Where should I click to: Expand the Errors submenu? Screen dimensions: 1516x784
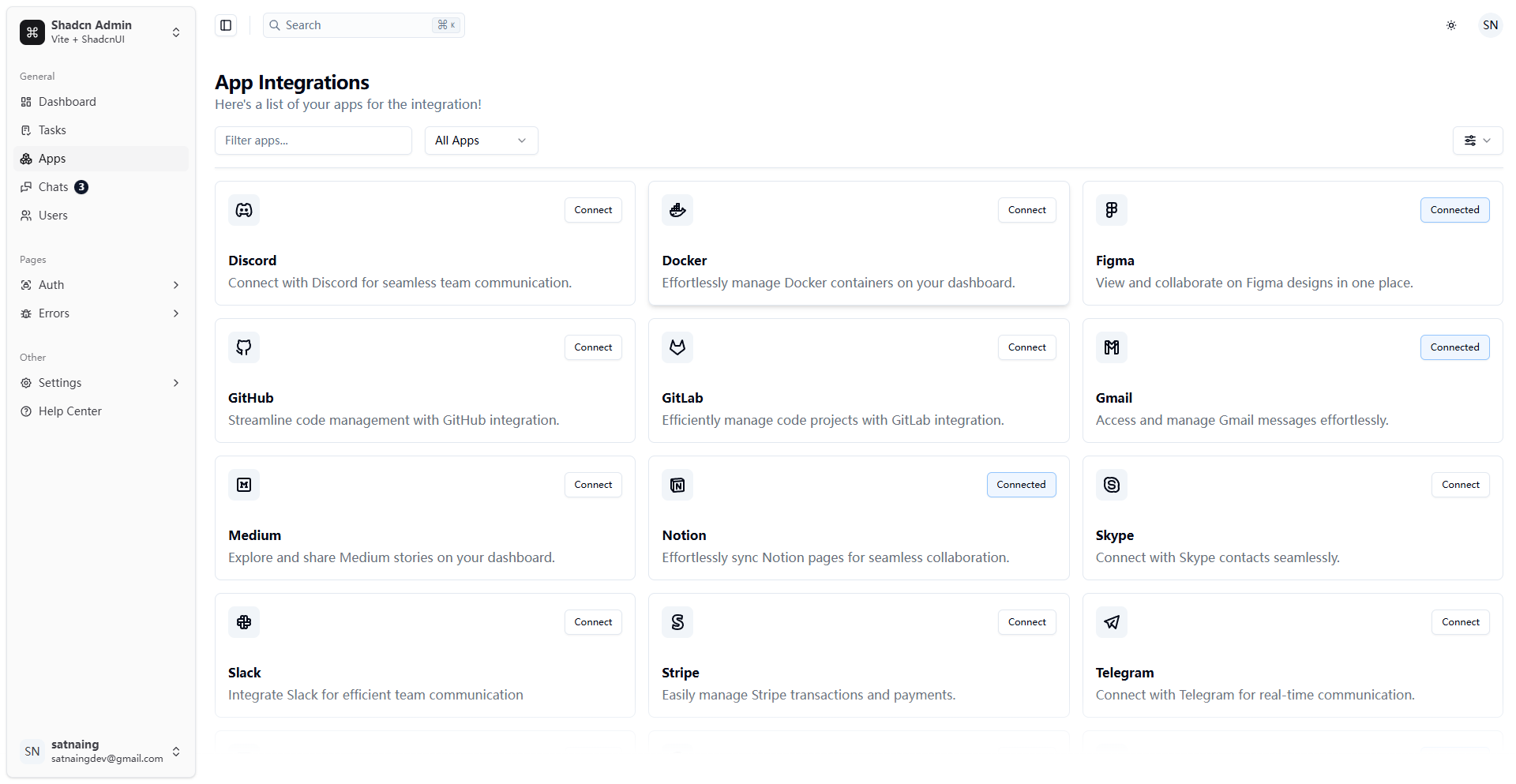point(101,313)
